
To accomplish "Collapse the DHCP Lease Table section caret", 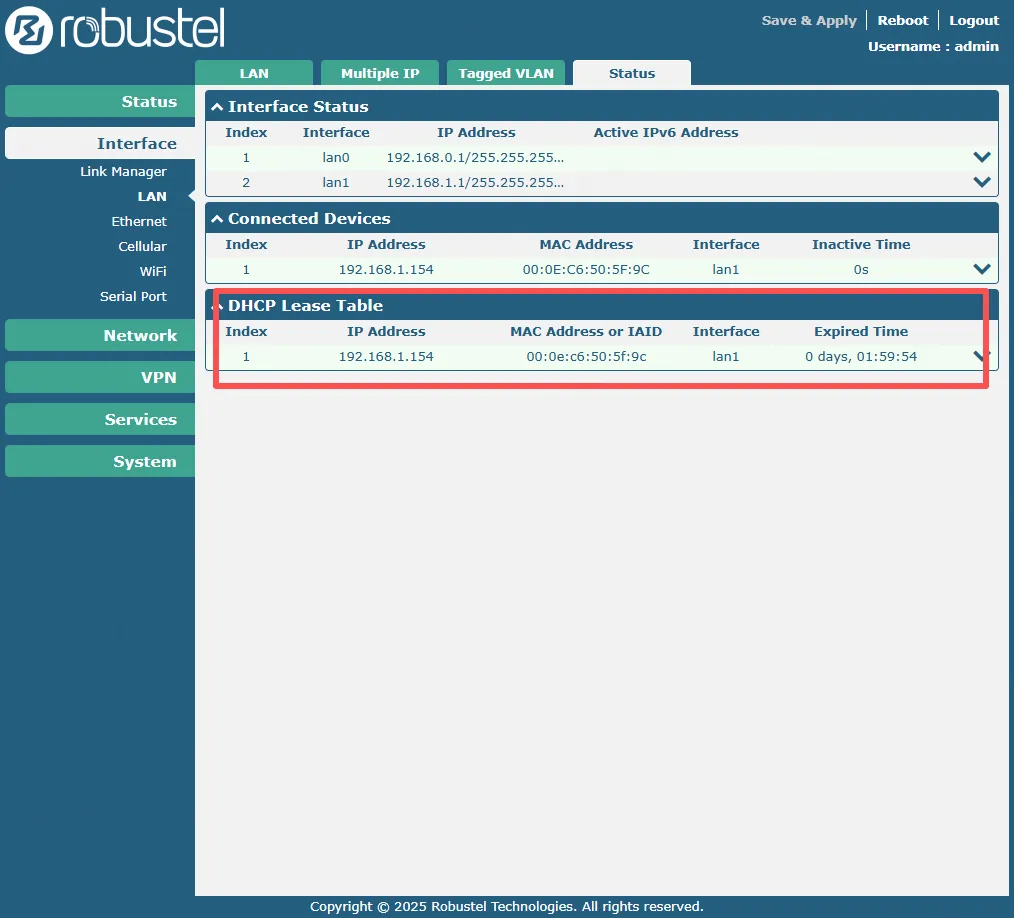I will 217,306.
